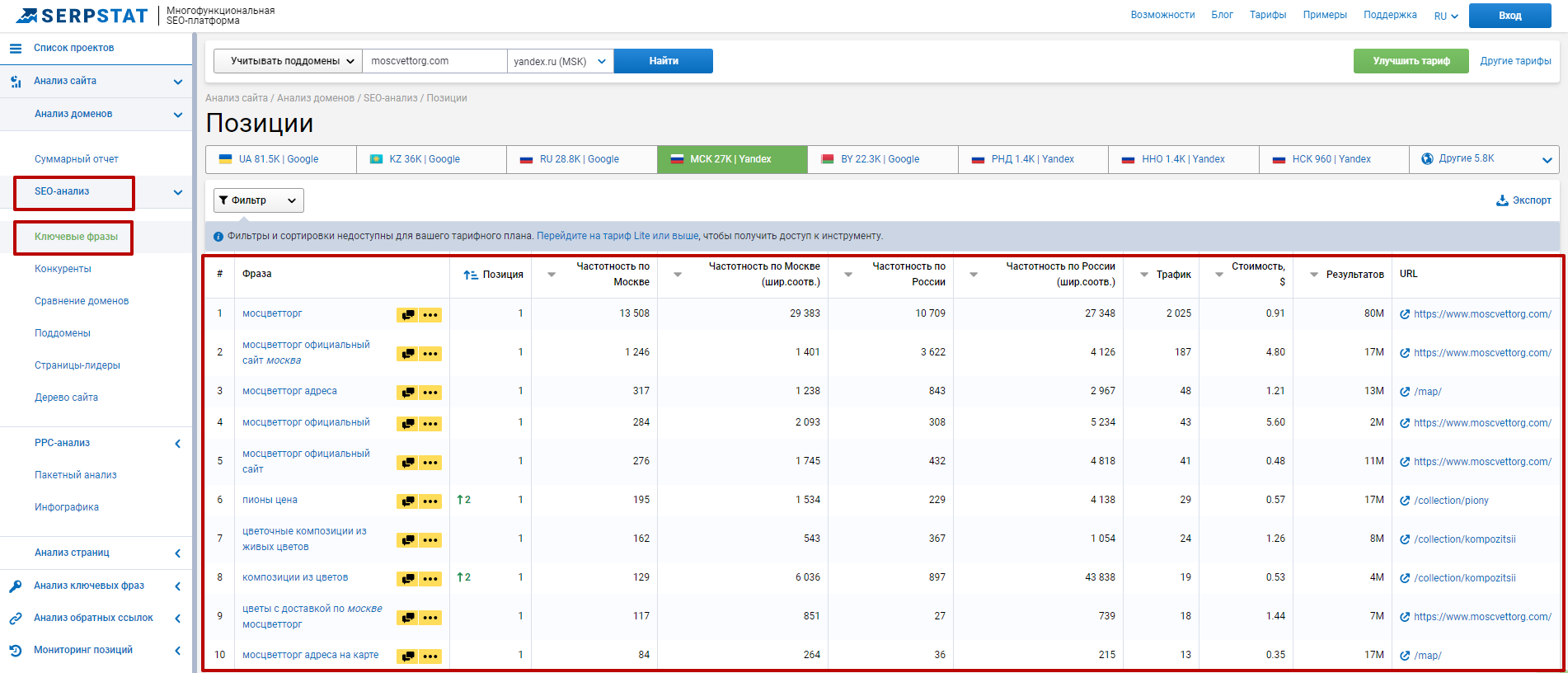Click the history icon for Мониторинг позиций
Viewport: 1568px width, 673px height.
[x=15, y=651]
